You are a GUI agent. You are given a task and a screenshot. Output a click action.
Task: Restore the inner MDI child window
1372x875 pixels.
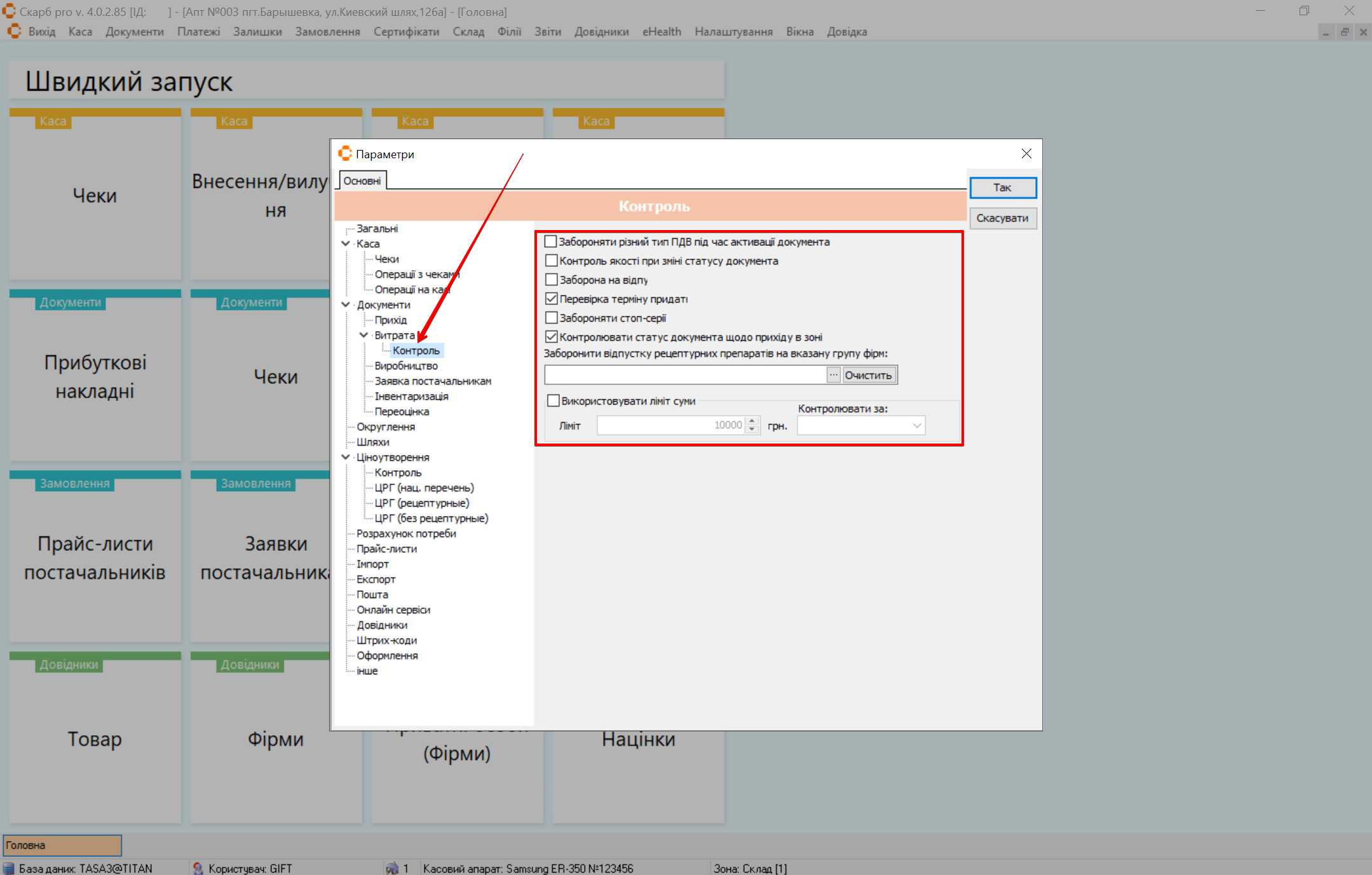click(x=1344, y=32)
